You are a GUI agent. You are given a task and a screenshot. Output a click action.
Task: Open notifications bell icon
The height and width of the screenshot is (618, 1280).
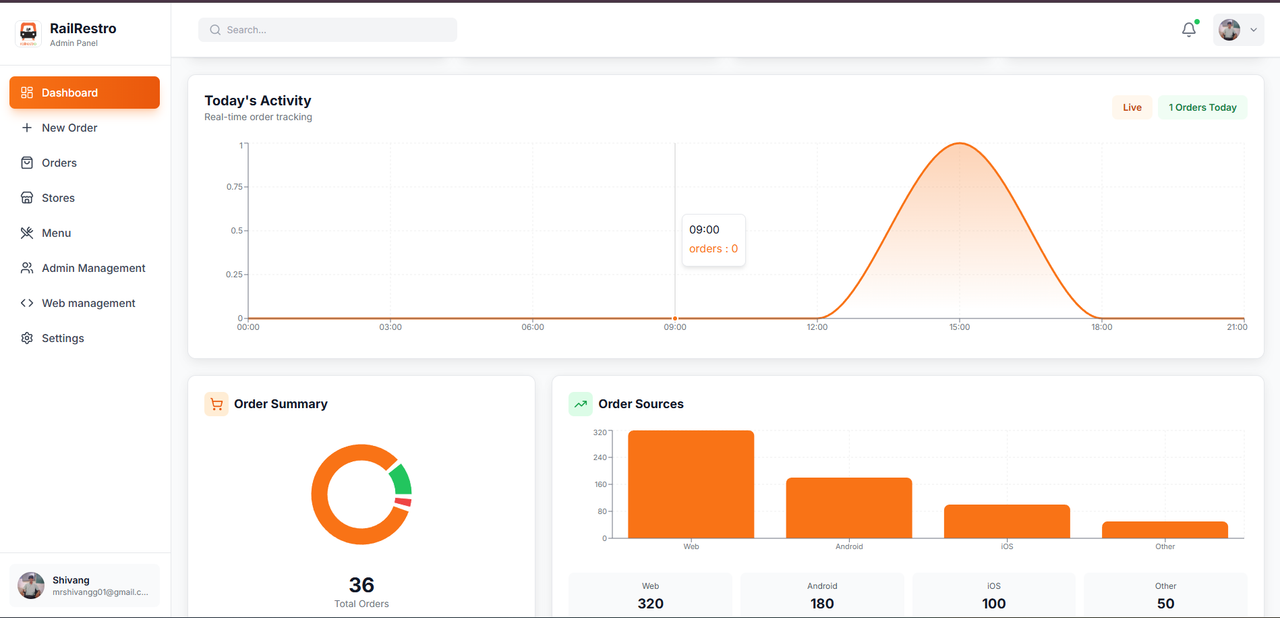click(x=1188, y=30)
